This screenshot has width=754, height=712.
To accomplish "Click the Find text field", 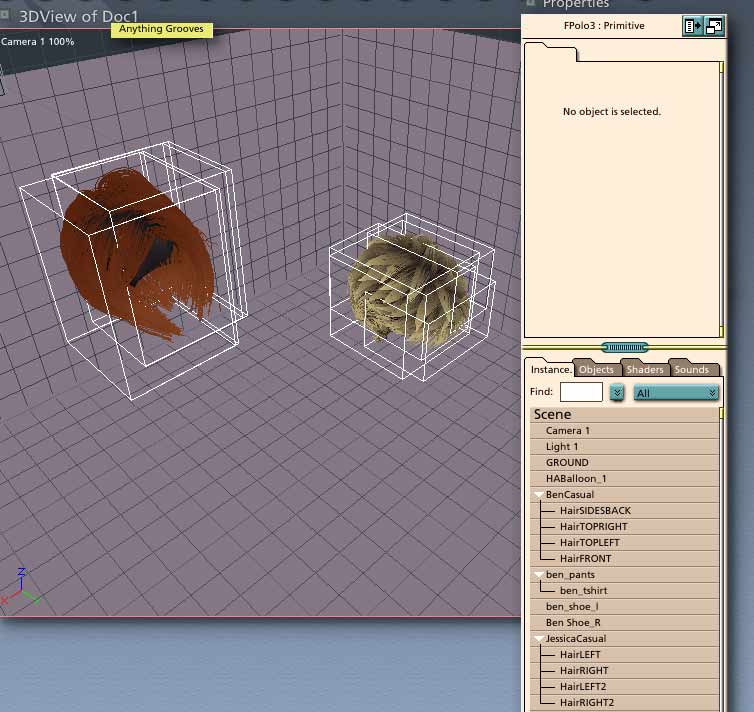I will (581, 393).
